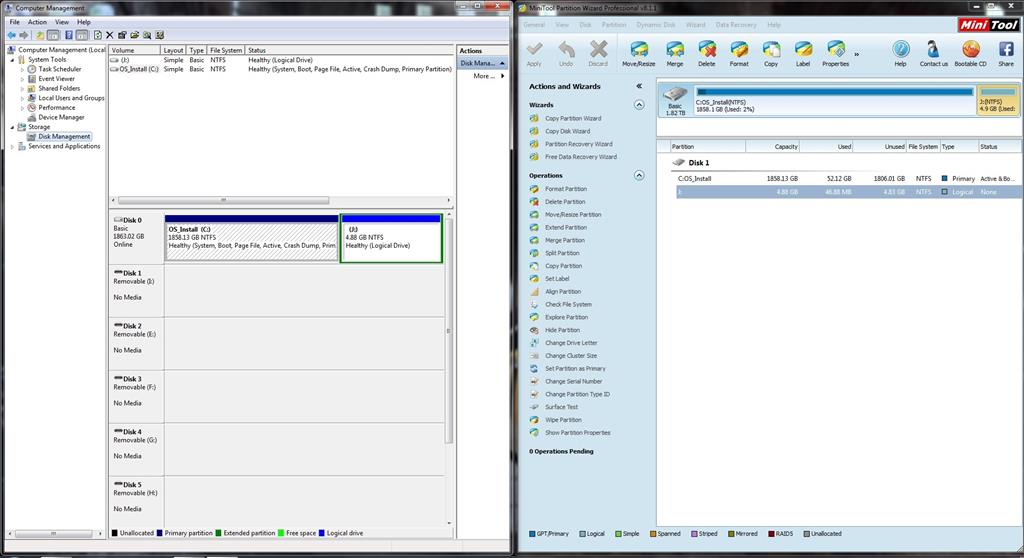Collapse the Disk Management actions header
The width and height of the screenshot is (1024, 558).
tap(502, 63)
